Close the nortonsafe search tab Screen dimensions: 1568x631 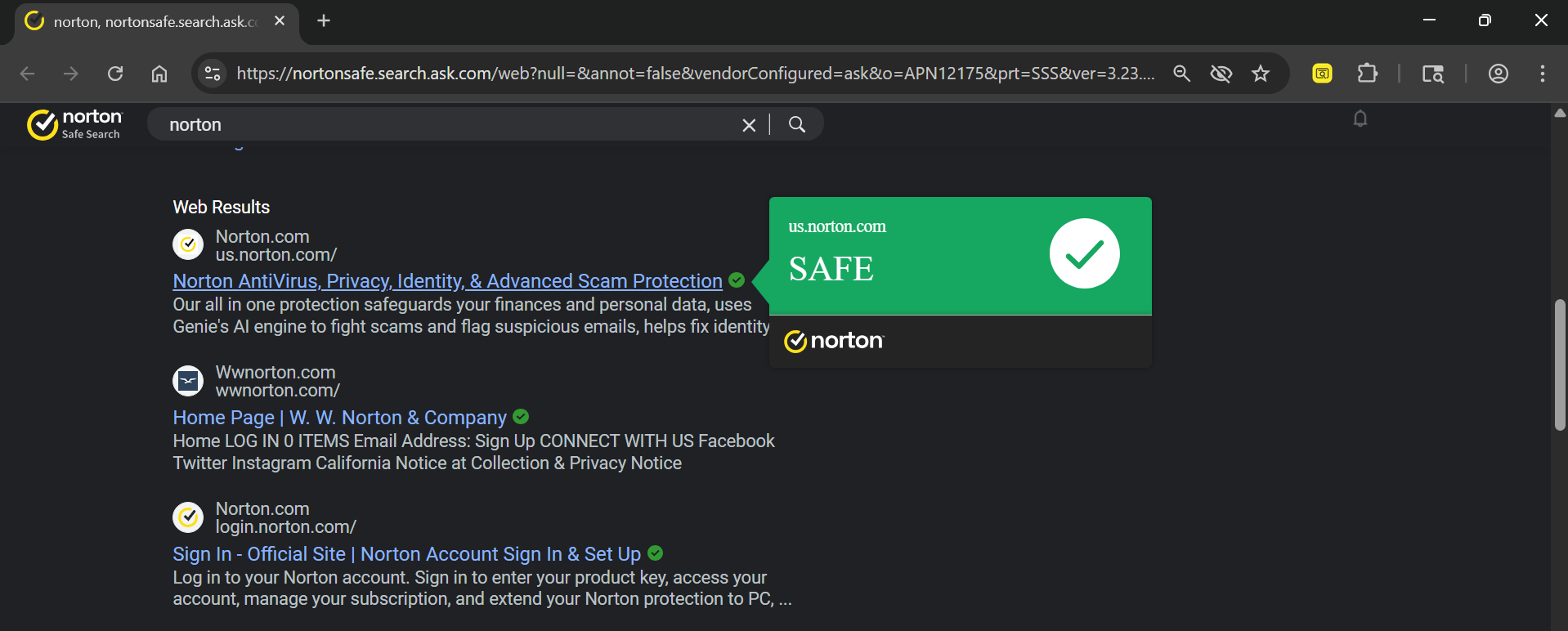coord(280,20)
